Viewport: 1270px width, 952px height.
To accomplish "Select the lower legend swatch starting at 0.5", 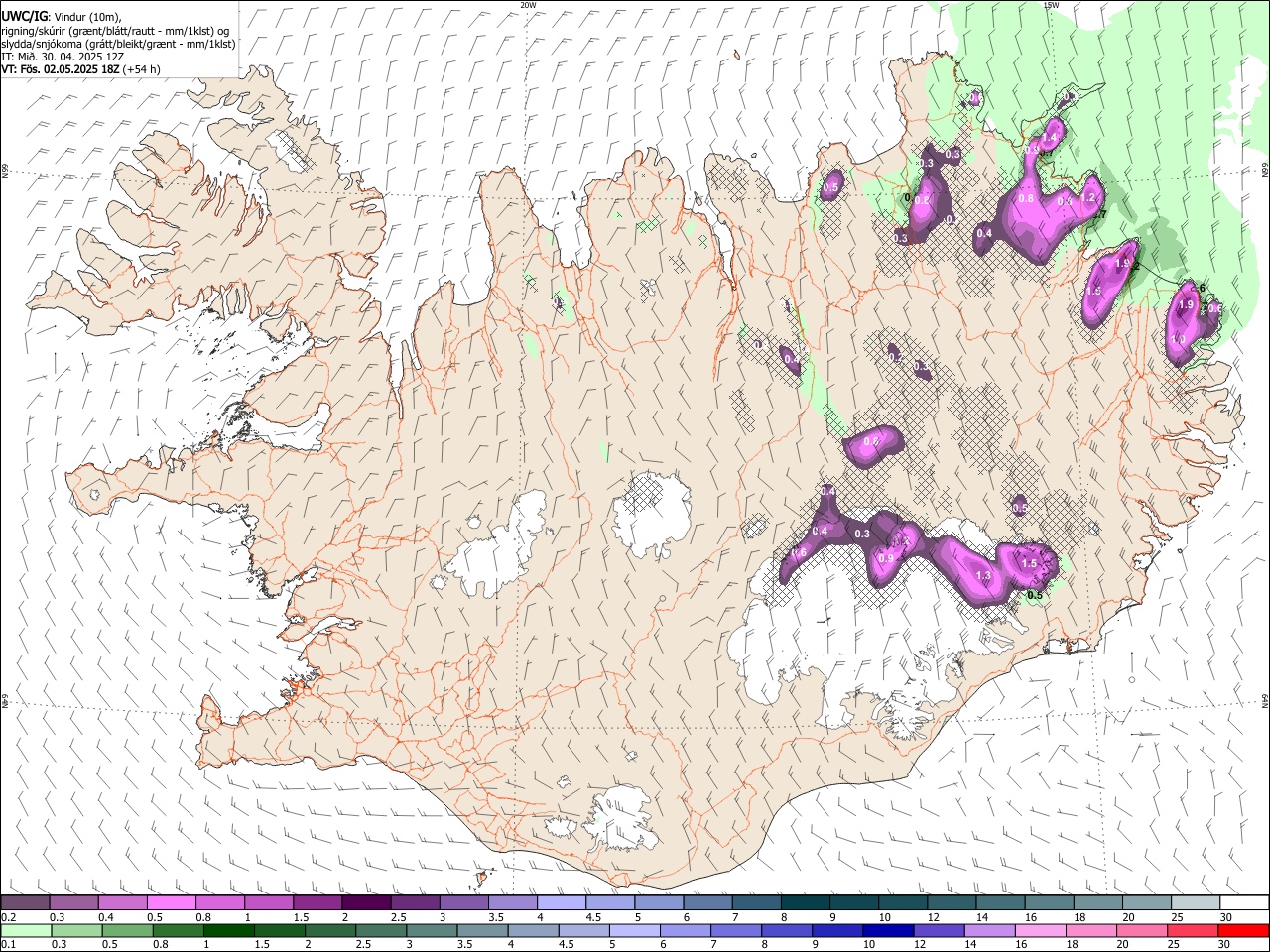I will coord(127,931).
